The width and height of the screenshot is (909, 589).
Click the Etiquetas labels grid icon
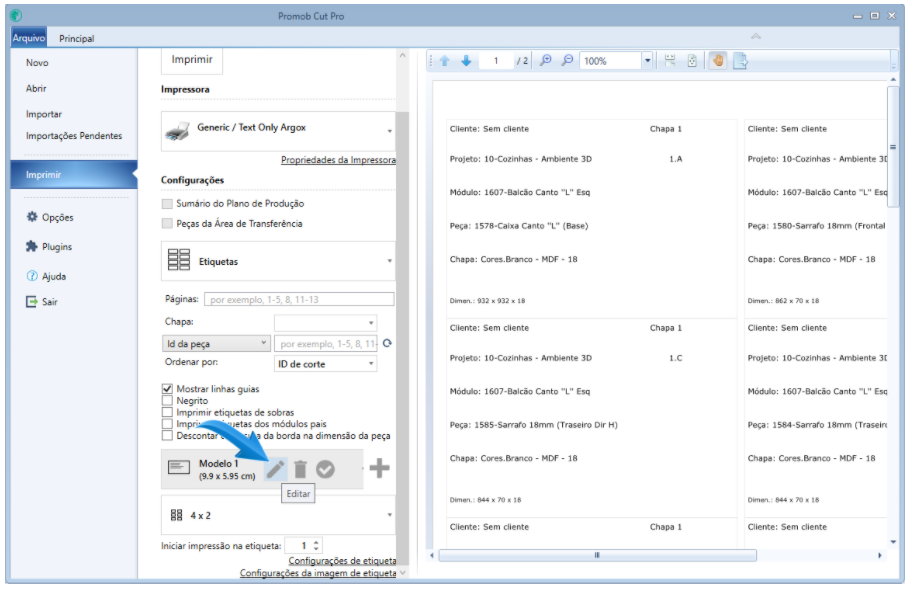coord(179,260)
